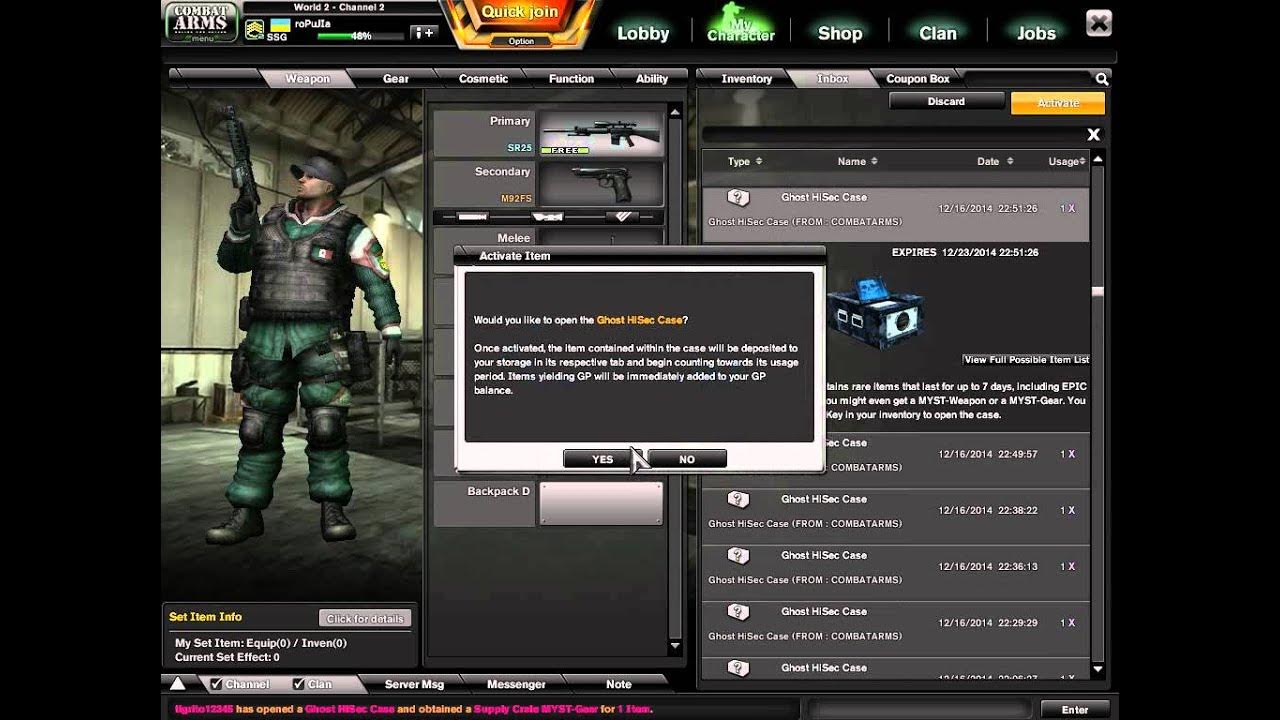Switch chat to Server Msg tab
The image size is (1280, 720).
pyautogui.click(x=414, y=684)
